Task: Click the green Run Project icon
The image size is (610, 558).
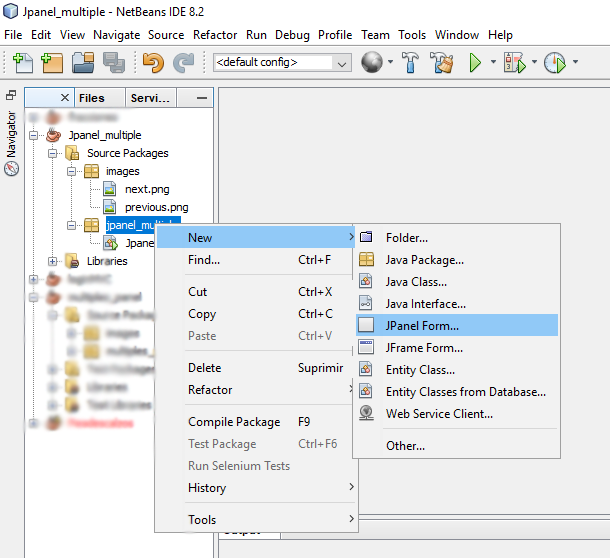Action: 475,62
